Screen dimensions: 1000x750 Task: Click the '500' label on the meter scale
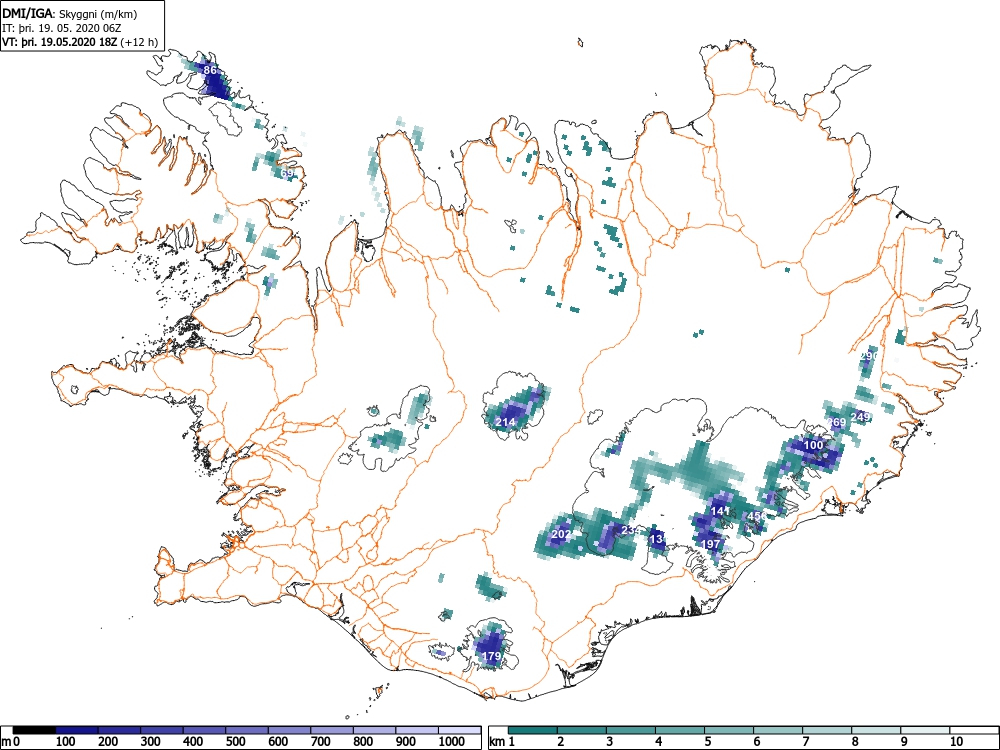coord(236,742)
